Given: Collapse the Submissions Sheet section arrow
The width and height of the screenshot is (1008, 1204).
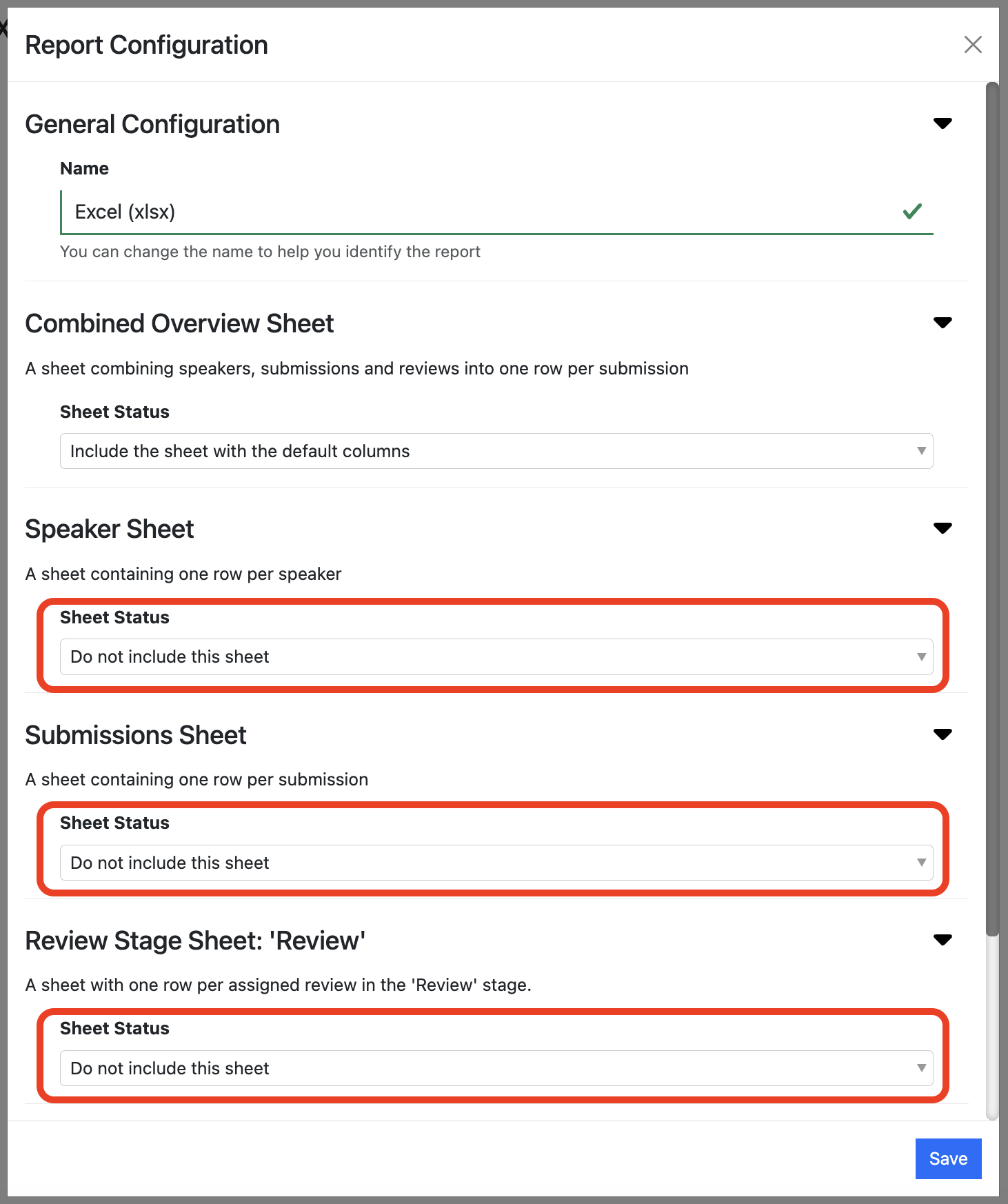Looking at the screenshot, I should [x=942, y=734].
